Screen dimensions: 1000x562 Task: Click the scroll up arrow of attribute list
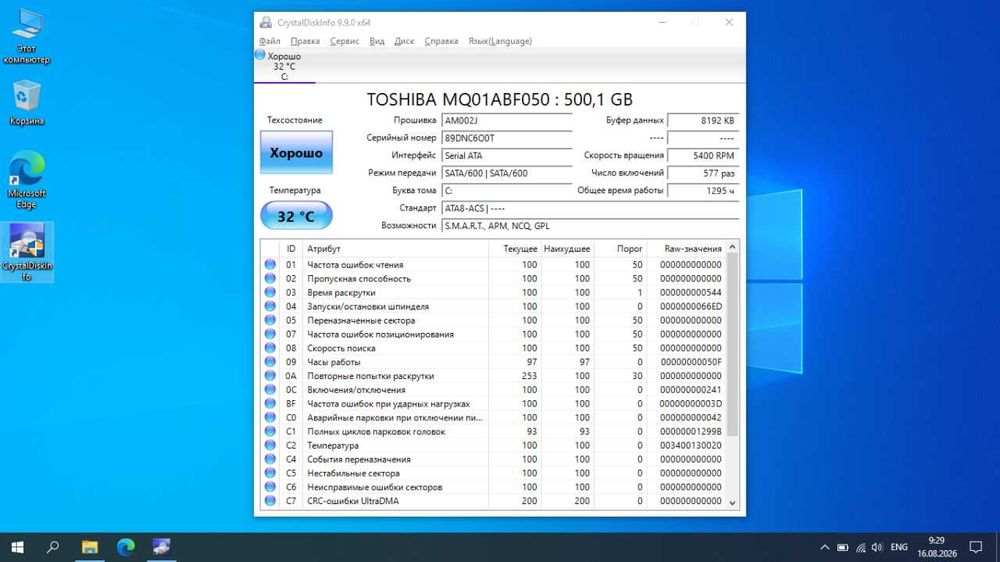coord(732,248)
